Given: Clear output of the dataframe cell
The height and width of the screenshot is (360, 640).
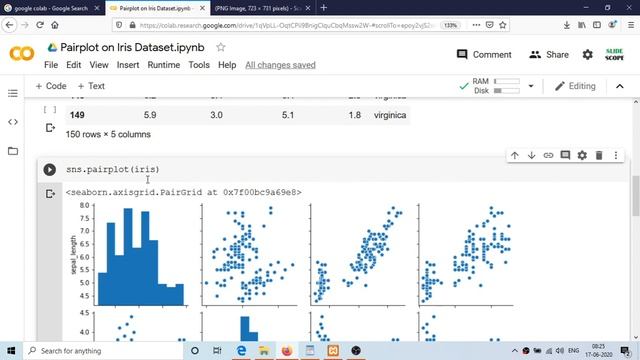Looking at the screenshot, I should pyautogui.click(x=50, y=128).
